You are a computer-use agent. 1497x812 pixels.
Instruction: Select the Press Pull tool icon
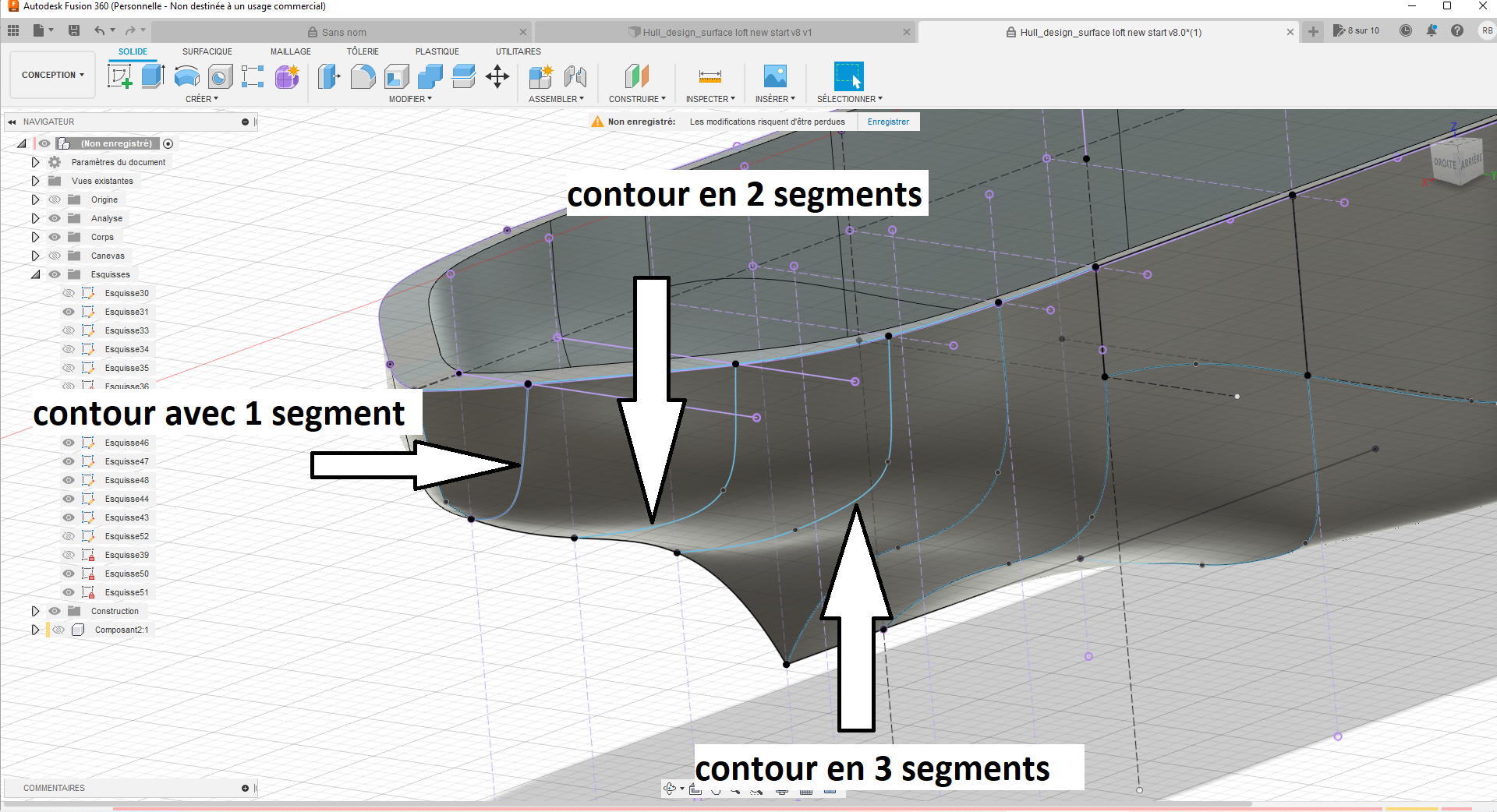pos(329,76)
